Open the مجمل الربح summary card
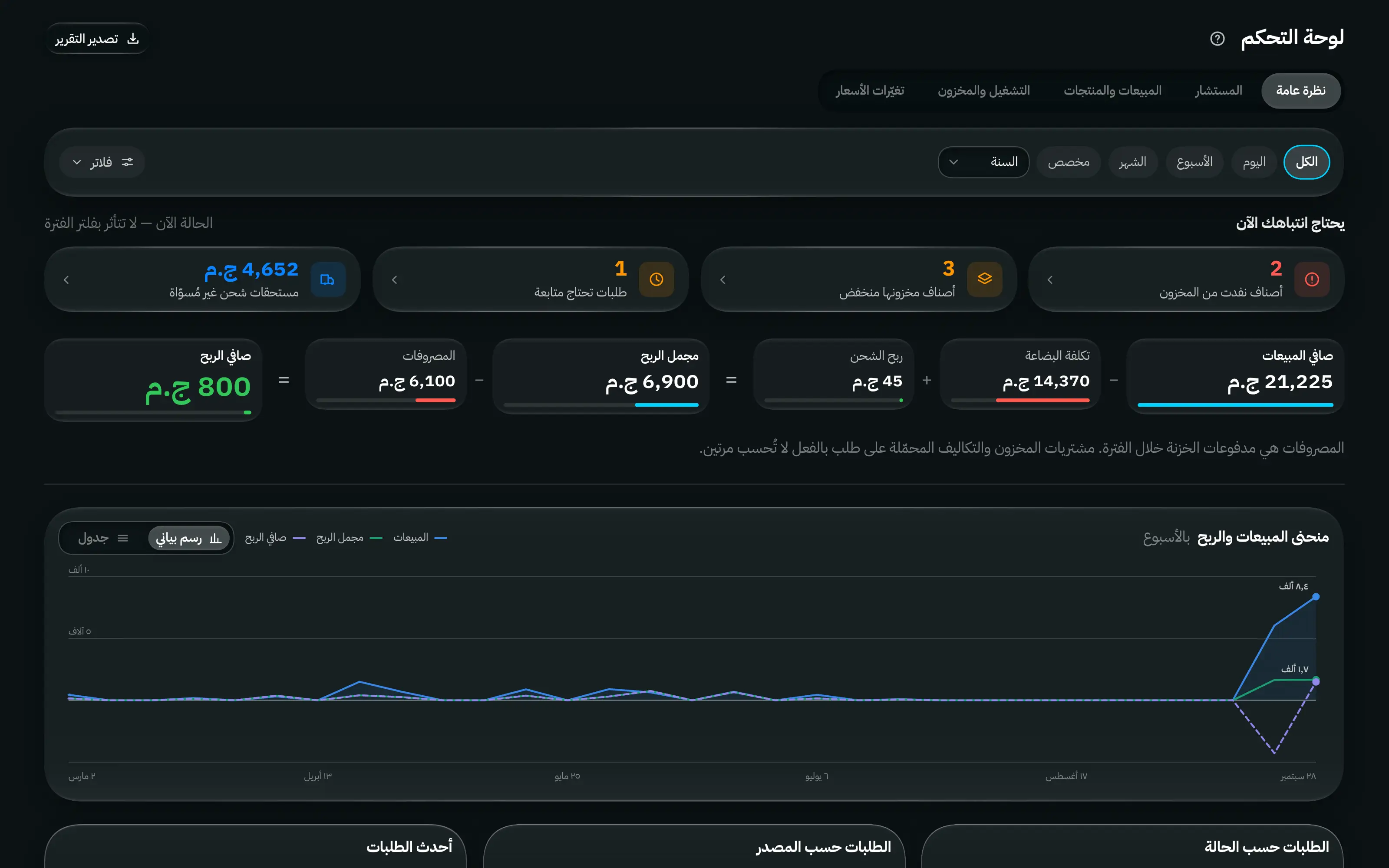 tap(601, 376)
